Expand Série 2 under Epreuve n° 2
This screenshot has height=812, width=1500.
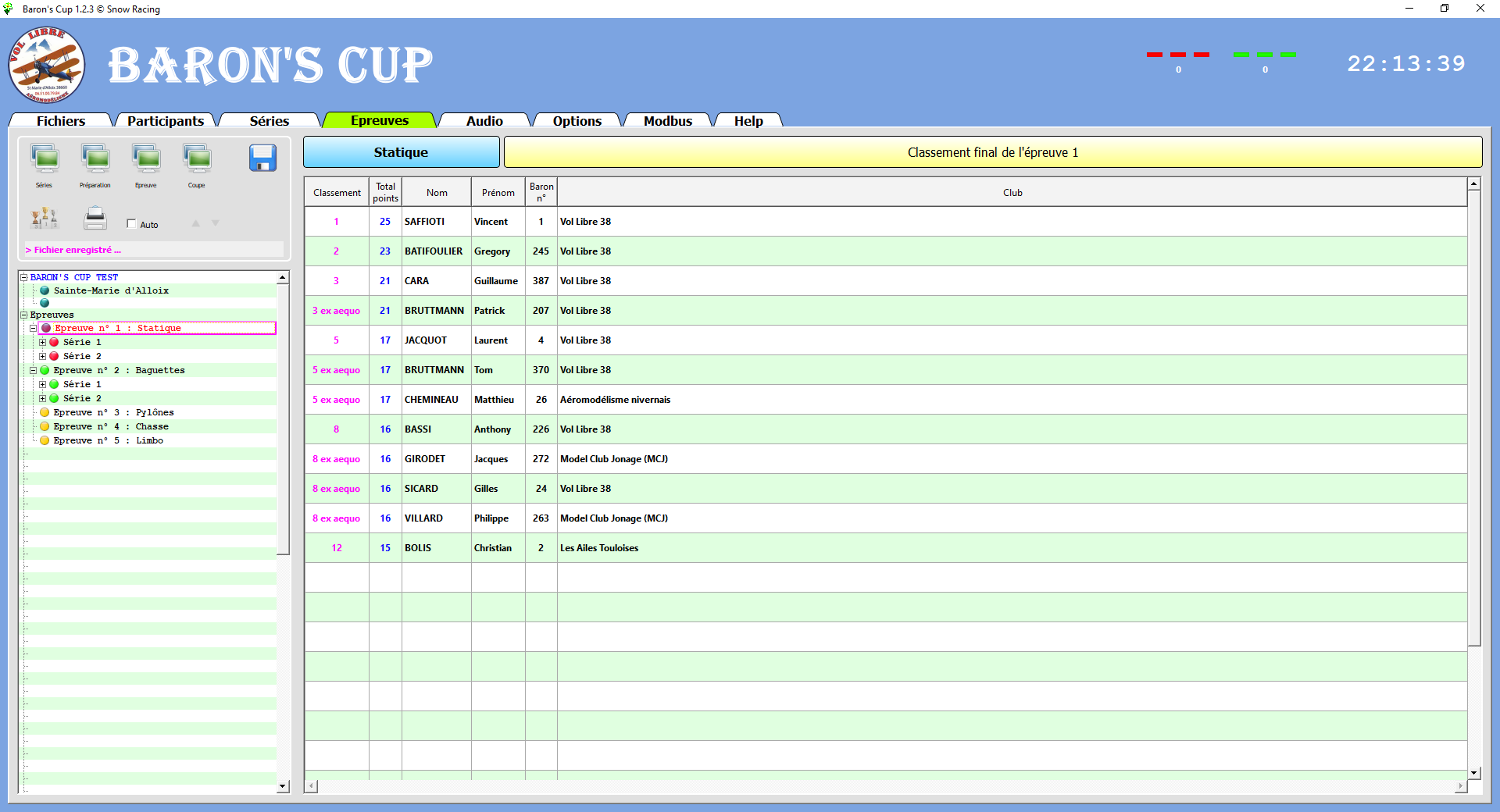point(43,398)
